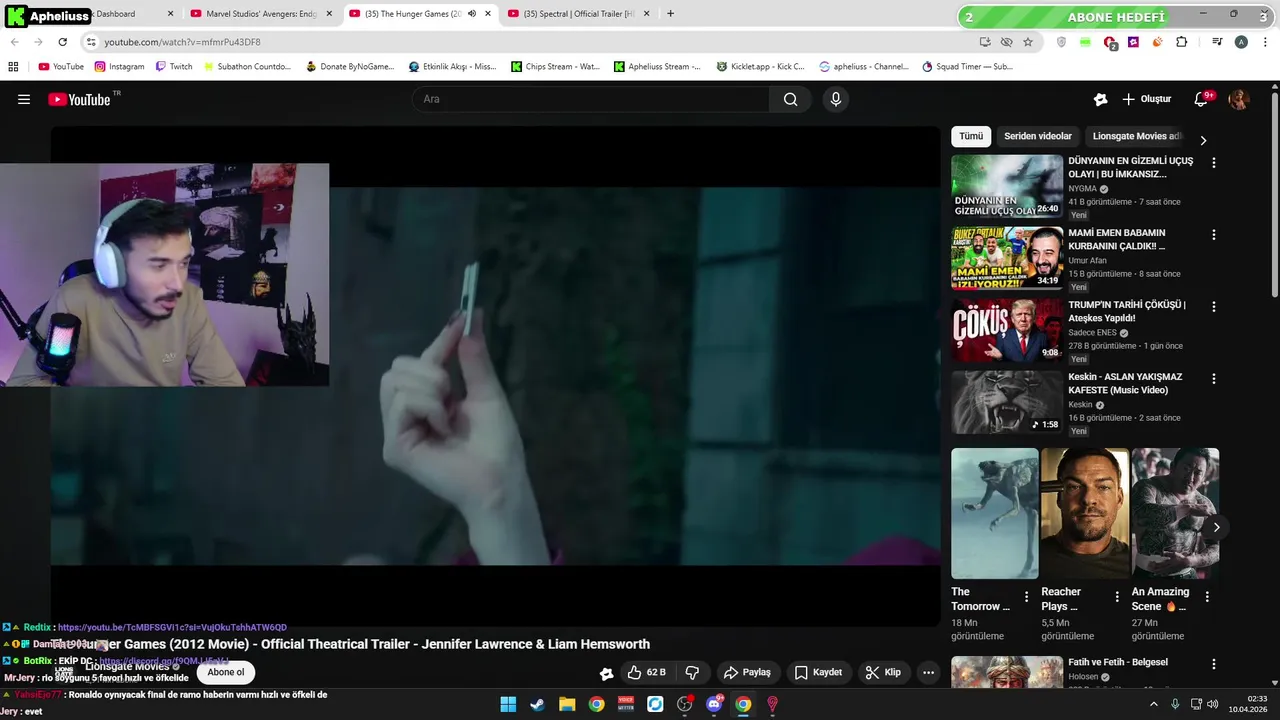The image size is (1280, 720).
Task: Open the Extensions puzzle icon
Action: (1181, 42)
